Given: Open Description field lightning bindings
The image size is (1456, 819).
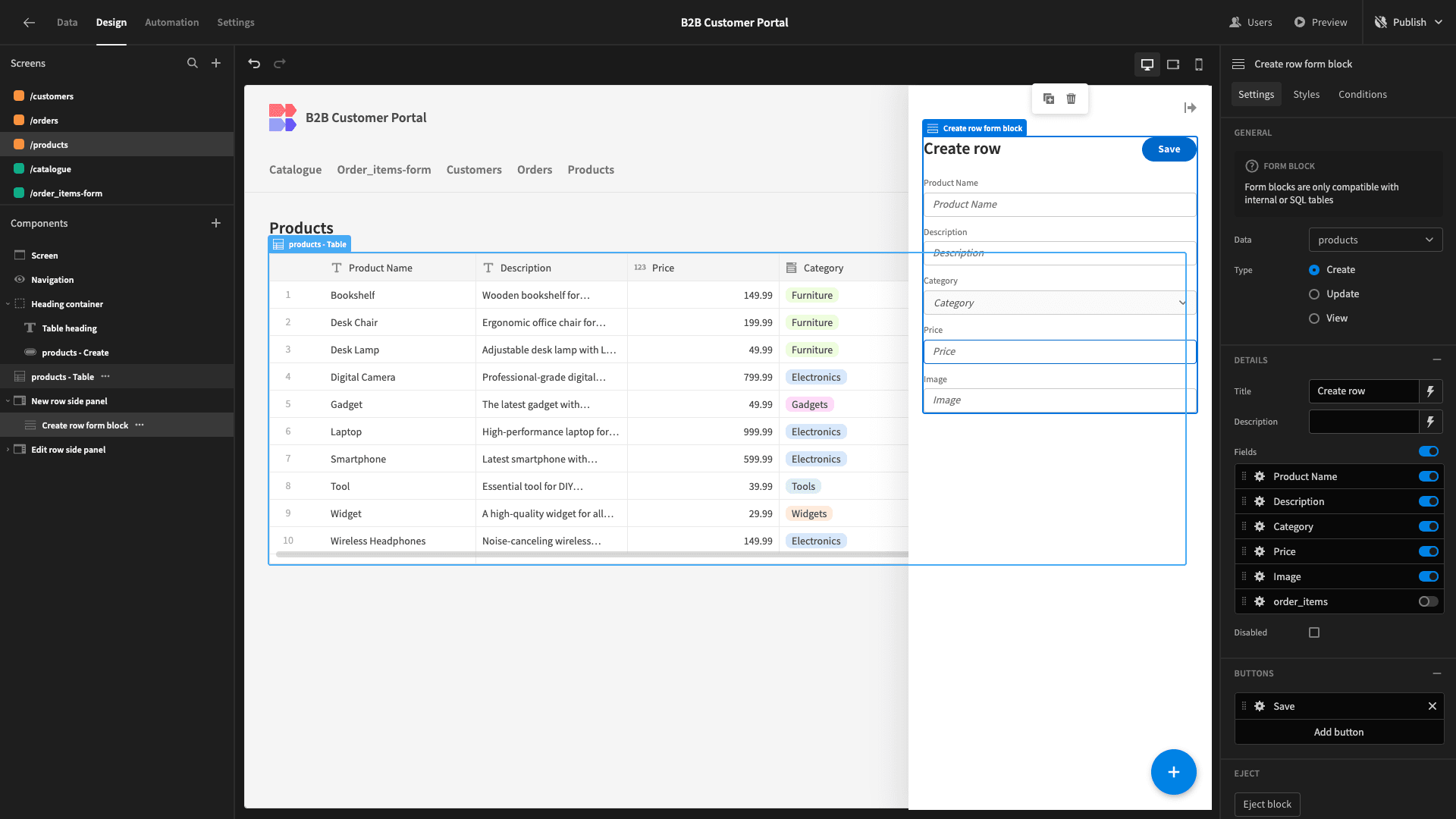Looking at the screenshot, I should tap(1430, 422).
